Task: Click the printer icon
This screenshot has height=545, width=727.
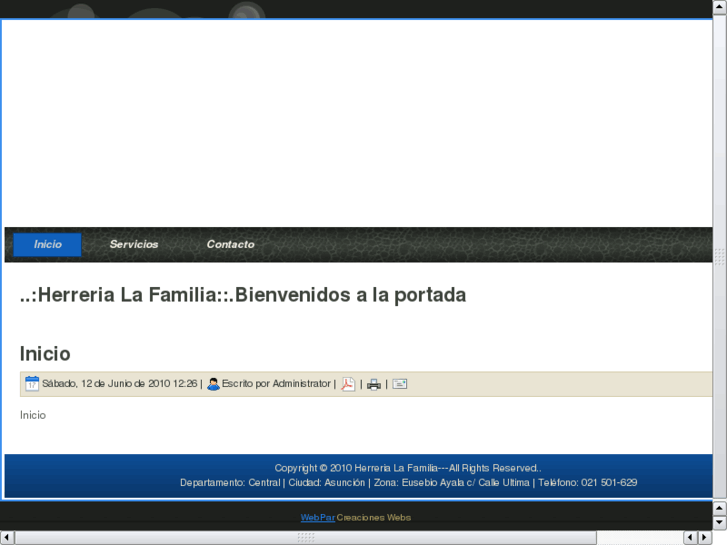Action: coord(374,385)
